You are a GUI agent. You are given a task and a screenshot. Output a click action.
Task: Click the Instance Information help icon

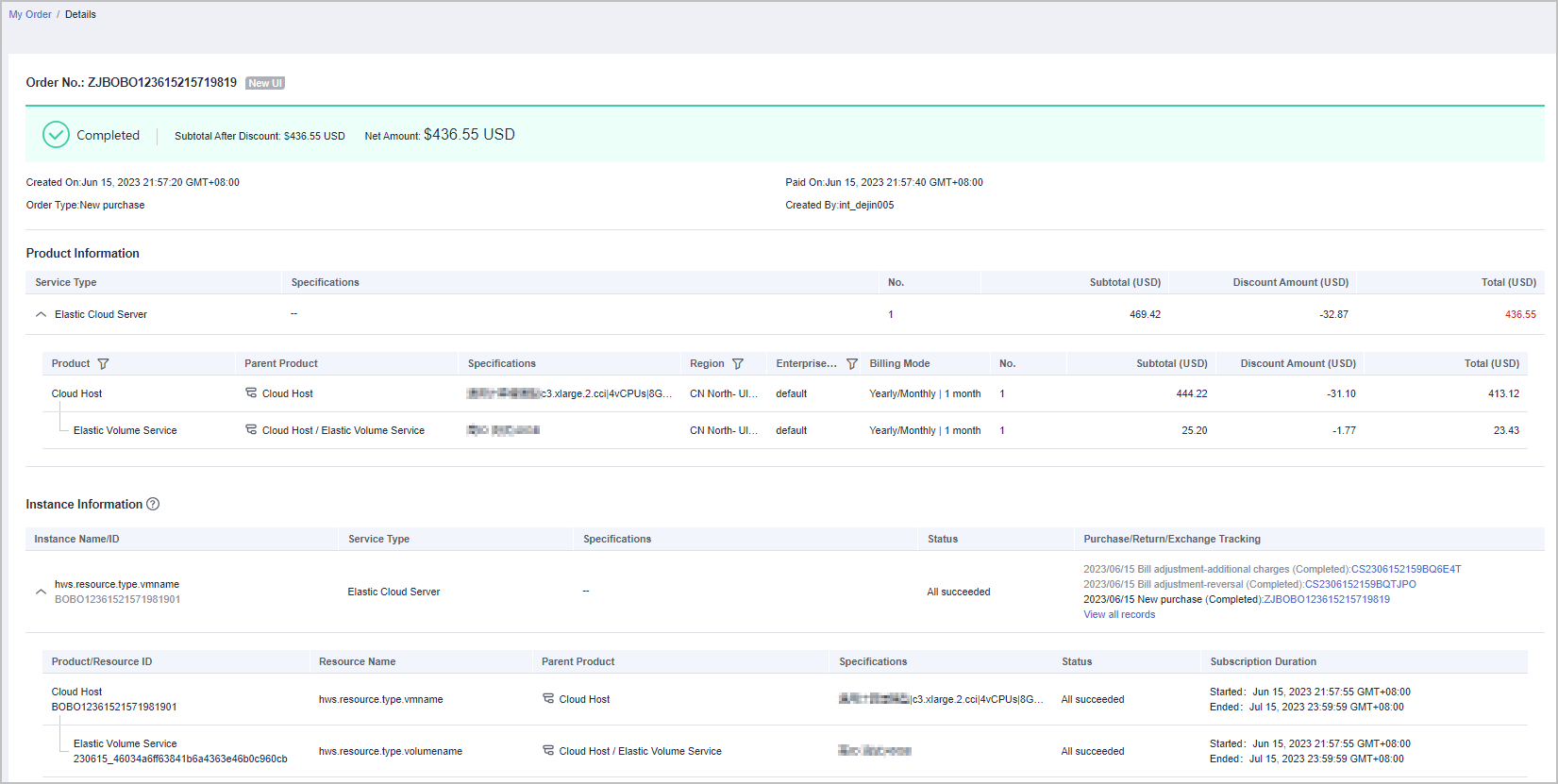153,505
